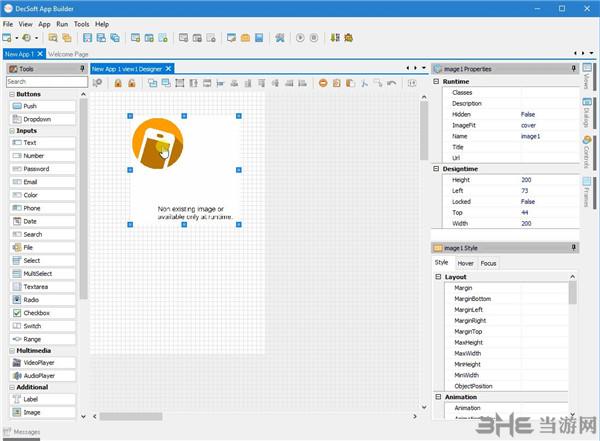The height and width of the screenshot is (441, 600).
Task: Click the cut scissors icon in designer toolbar
Action: [364, 83]
